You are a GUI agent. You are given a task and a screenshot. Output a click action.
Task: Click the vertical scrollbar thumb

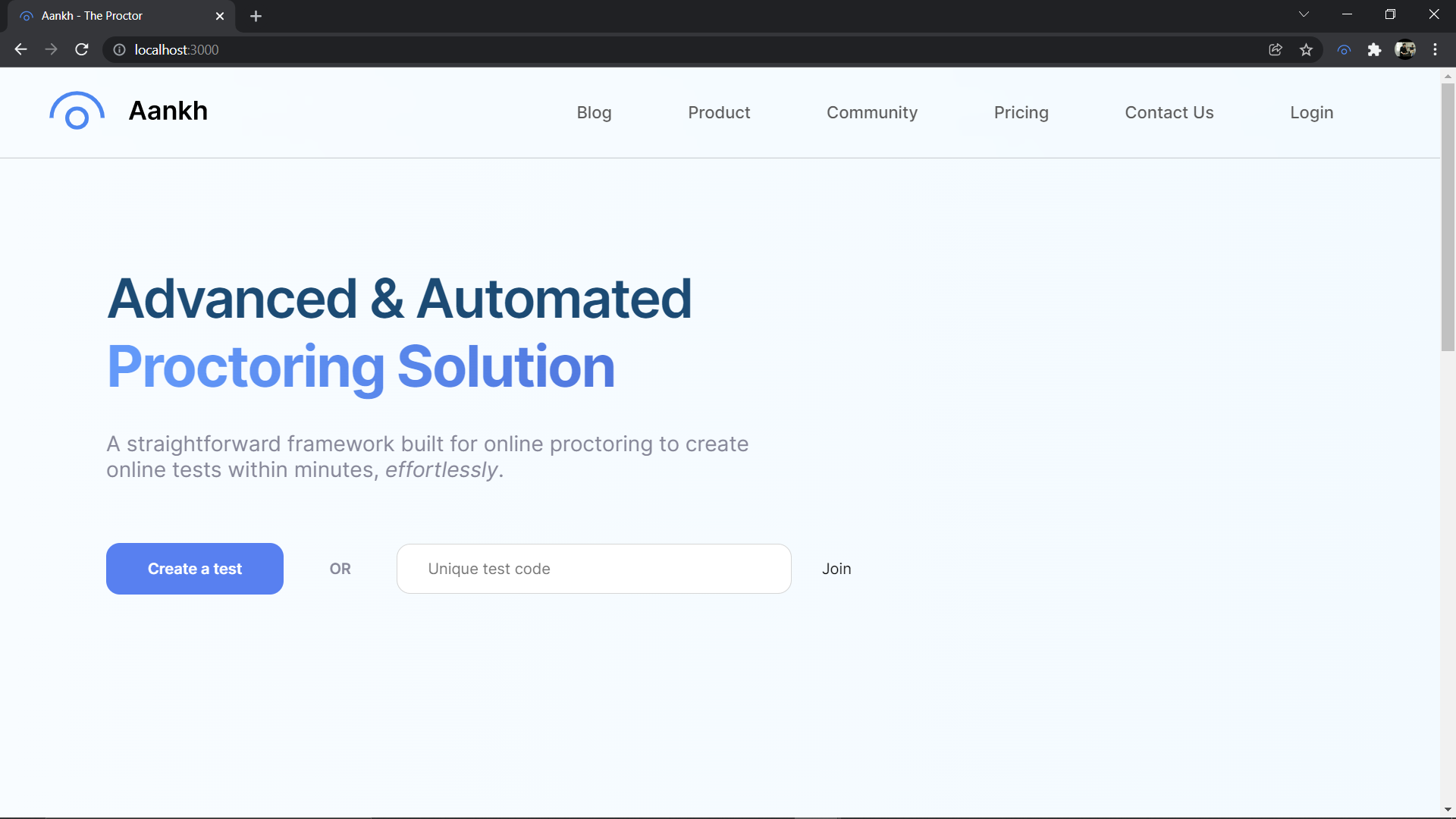(x=1448, y=216)
